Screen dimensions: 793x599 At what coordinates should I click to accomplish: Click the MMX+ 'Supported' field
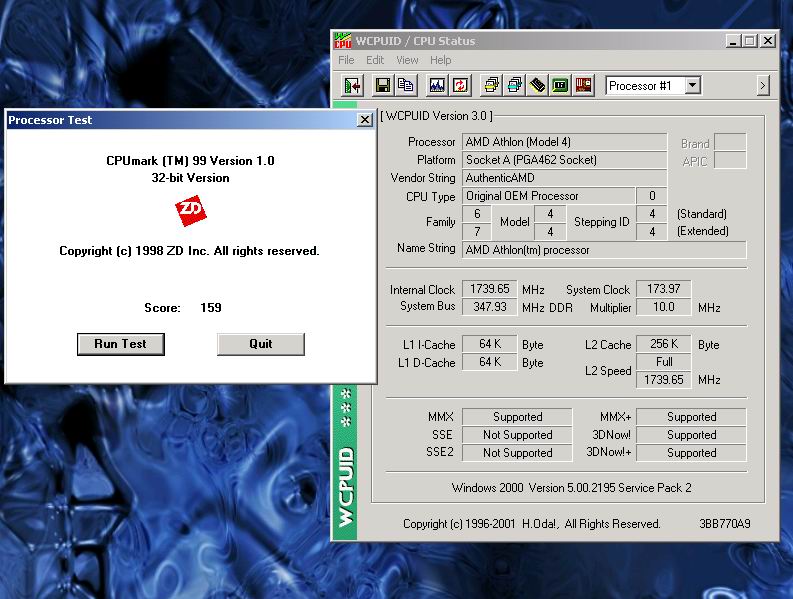[691, 417]
